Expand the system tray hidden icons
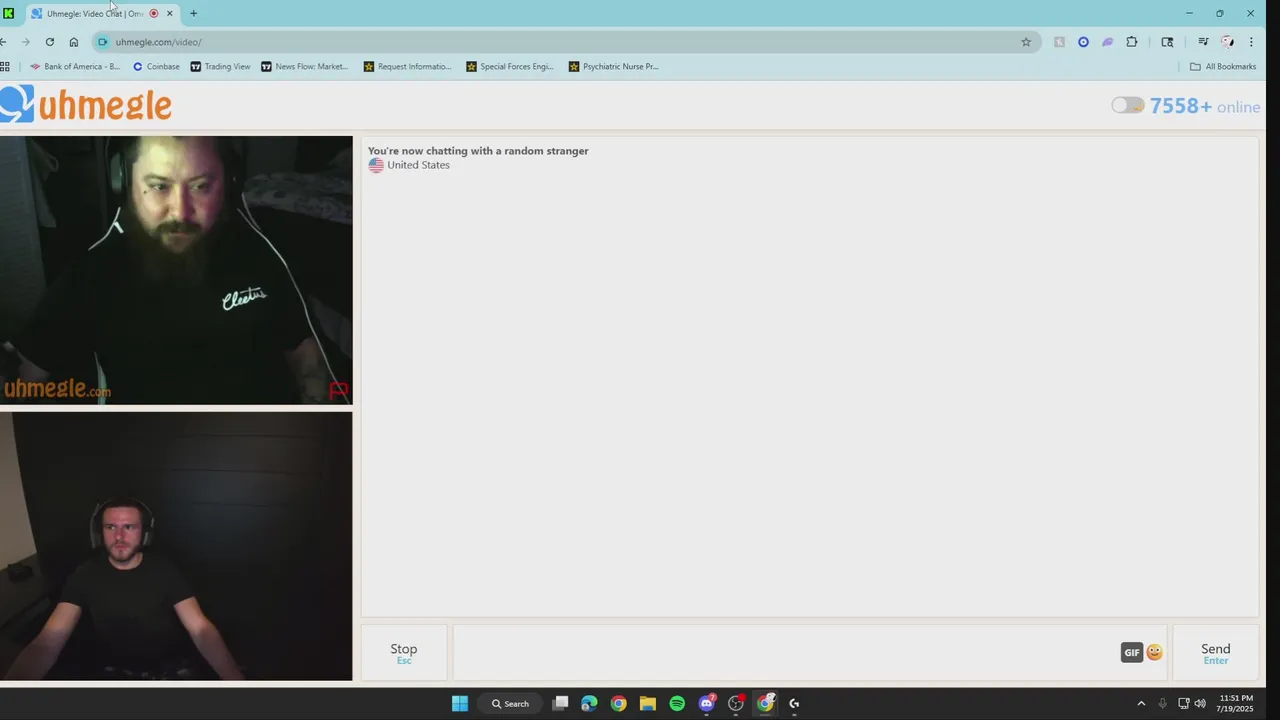 (1141, 704)
